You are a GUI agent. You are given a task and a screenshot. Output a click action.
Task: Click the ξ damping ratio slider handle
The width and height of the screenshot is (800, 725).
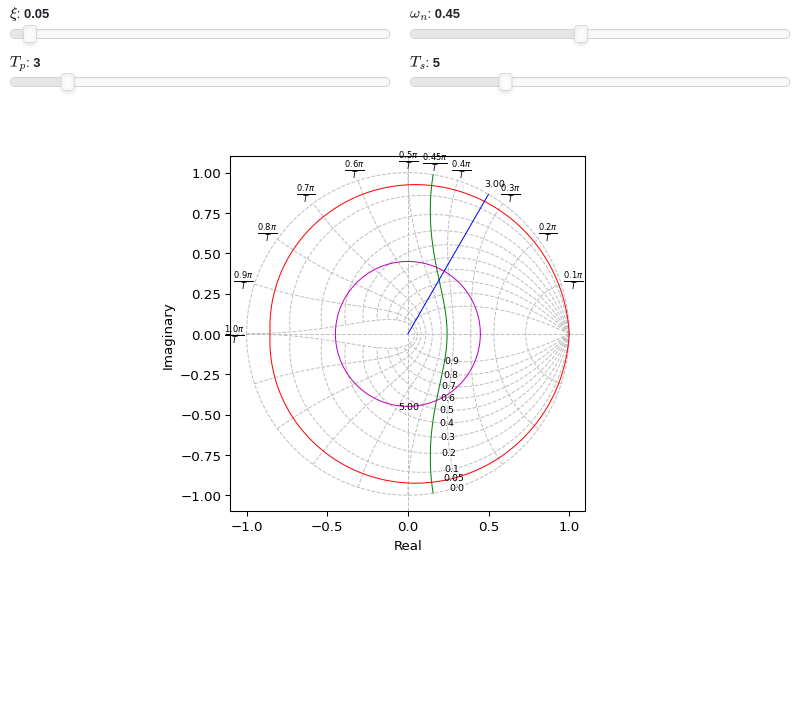click(x=30, y=34)
